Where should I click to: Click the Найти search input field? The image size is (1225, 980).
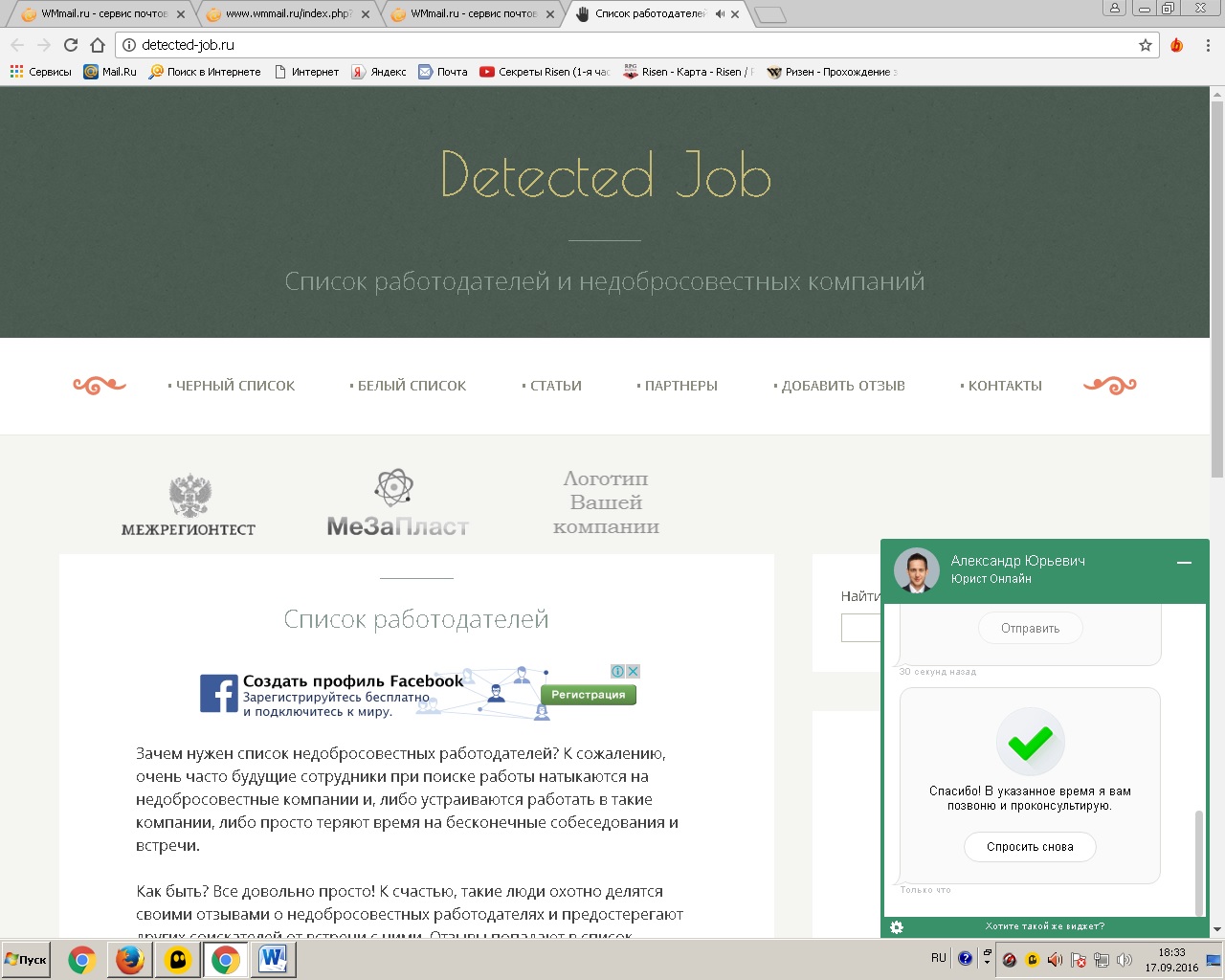(x=861, y=627)
